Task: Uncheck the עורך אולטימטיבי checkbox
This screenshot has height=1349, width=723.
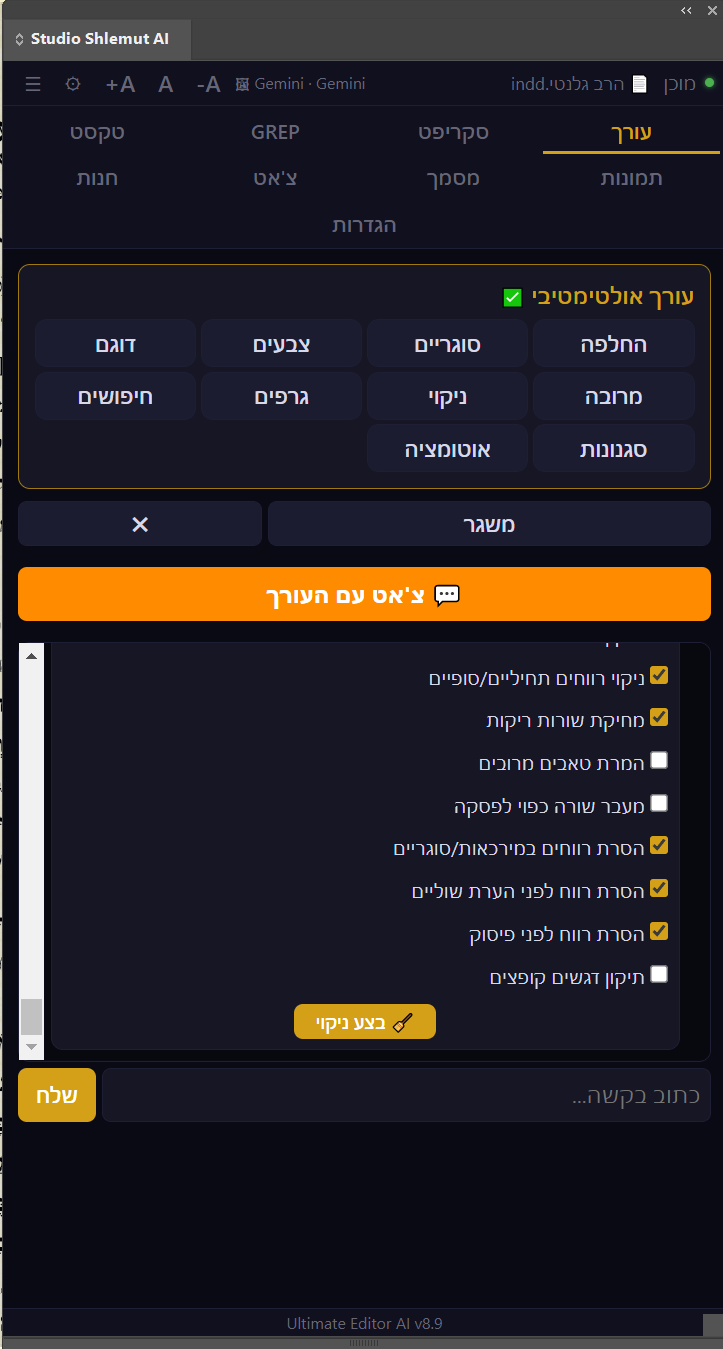Action: [512, 297]
